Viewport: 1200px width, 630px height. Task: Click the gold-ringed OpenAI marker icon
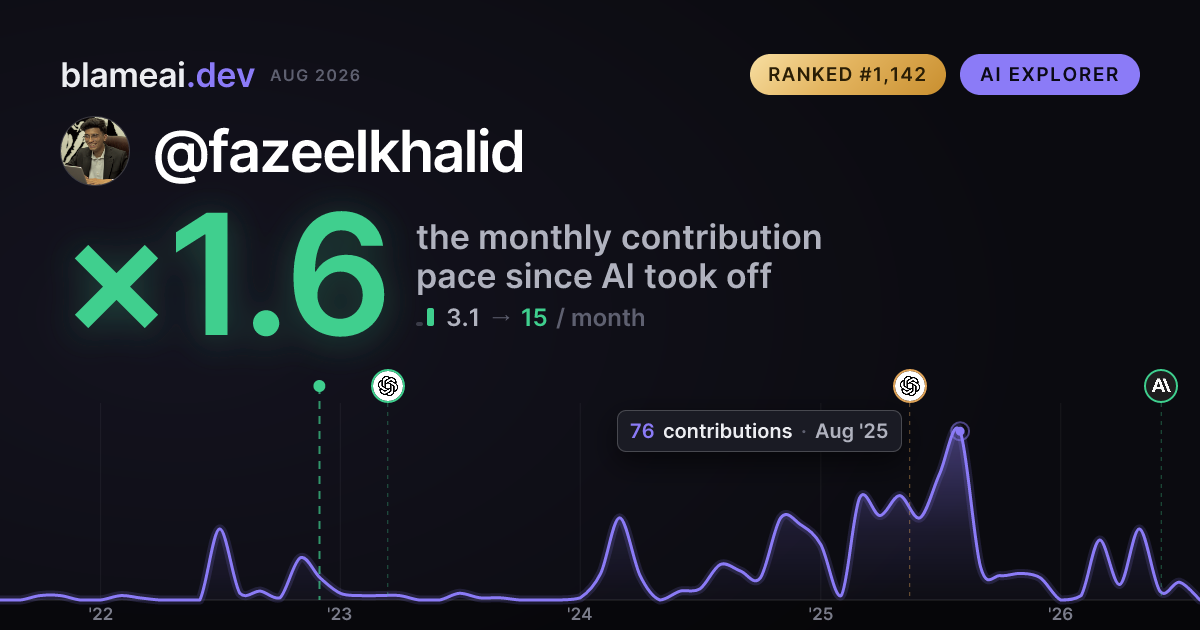click(909, 386)
